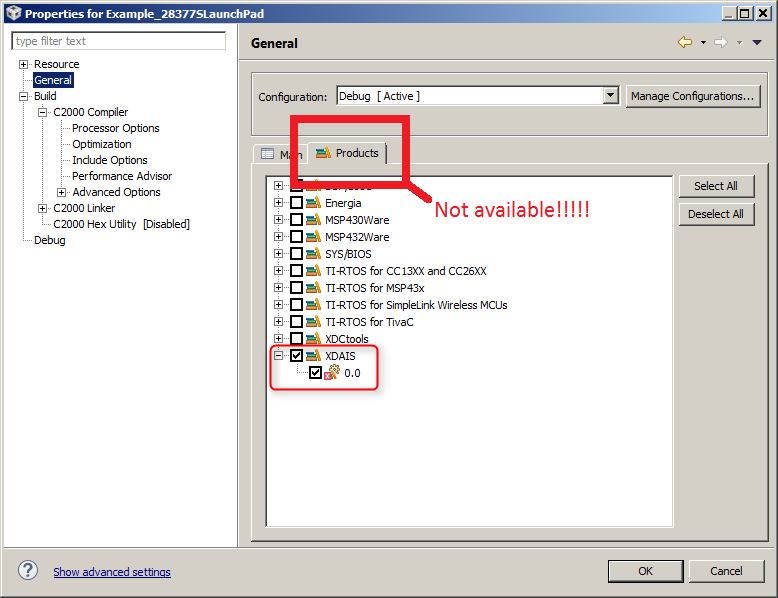
Task: Click the Deselect All button
Action: [x=716, y=214]
